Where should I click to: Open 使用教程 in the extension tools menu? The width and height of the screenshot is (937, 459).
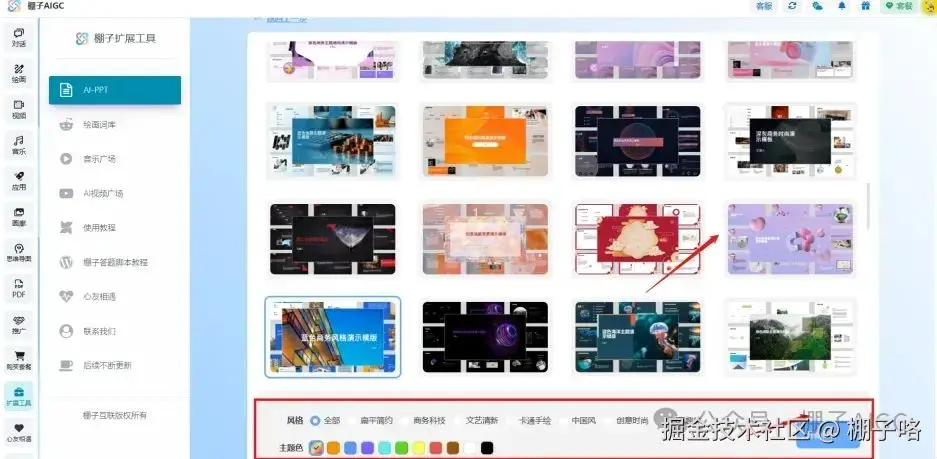pos(115,228)
